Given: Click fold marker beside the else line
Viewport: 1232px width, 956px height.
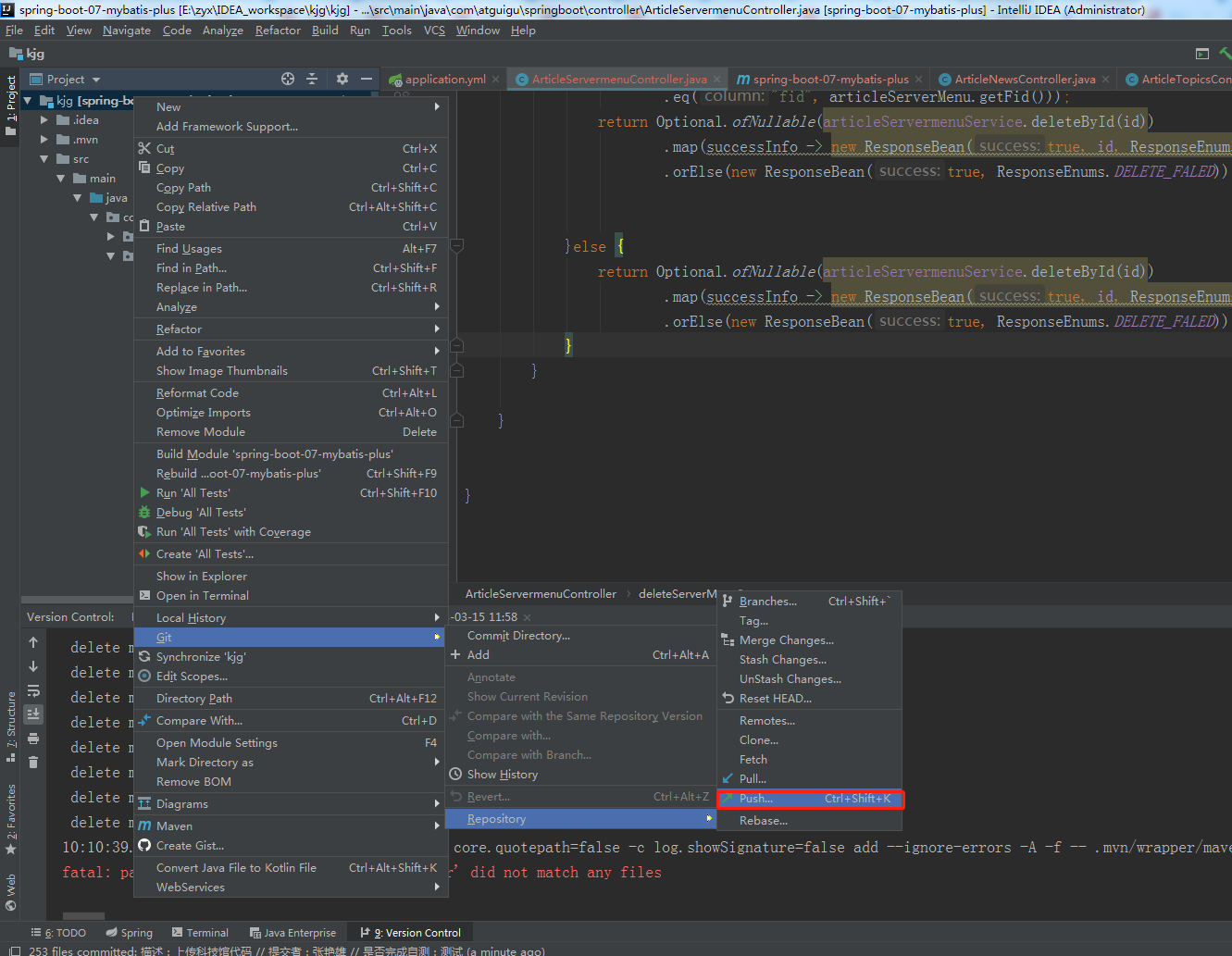Looking at the screenshot, I should 456,247.
